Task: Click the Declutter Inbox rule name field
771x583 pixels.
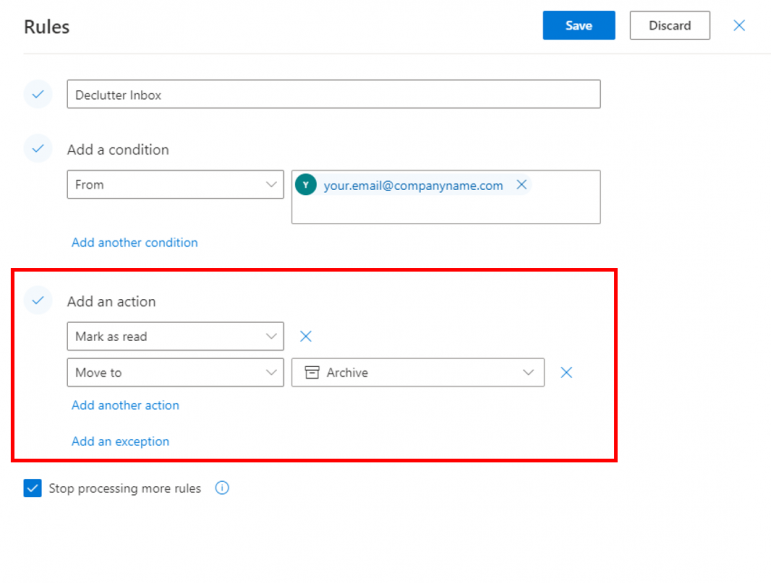Action: click(x=333, y=95)
